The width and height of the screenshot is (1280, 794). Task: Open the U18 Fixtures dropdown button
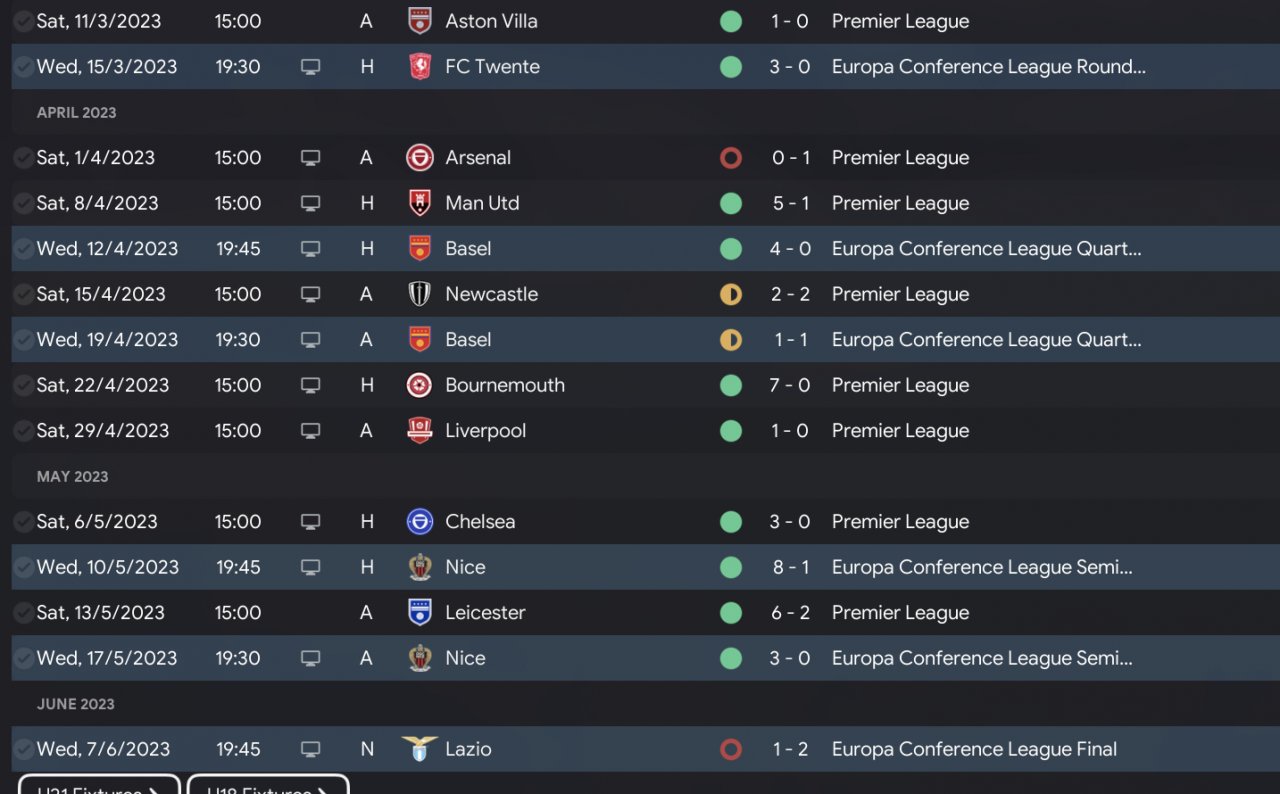(268, 786)
